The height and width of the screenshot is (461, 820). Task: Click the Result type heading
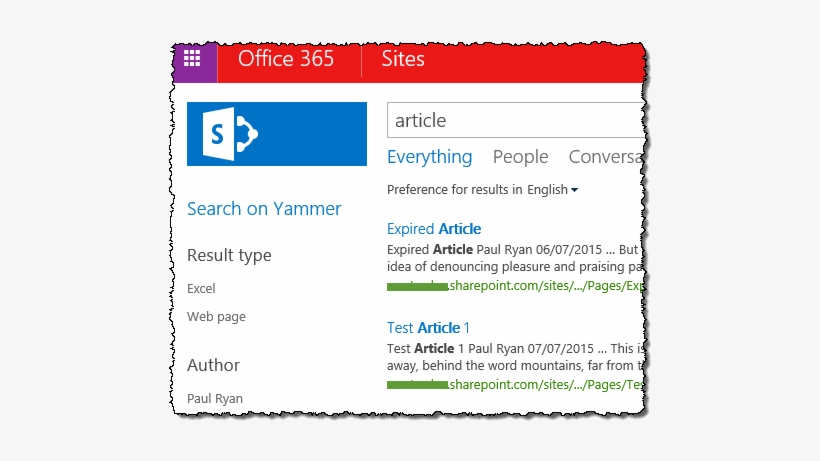(229, 255)
